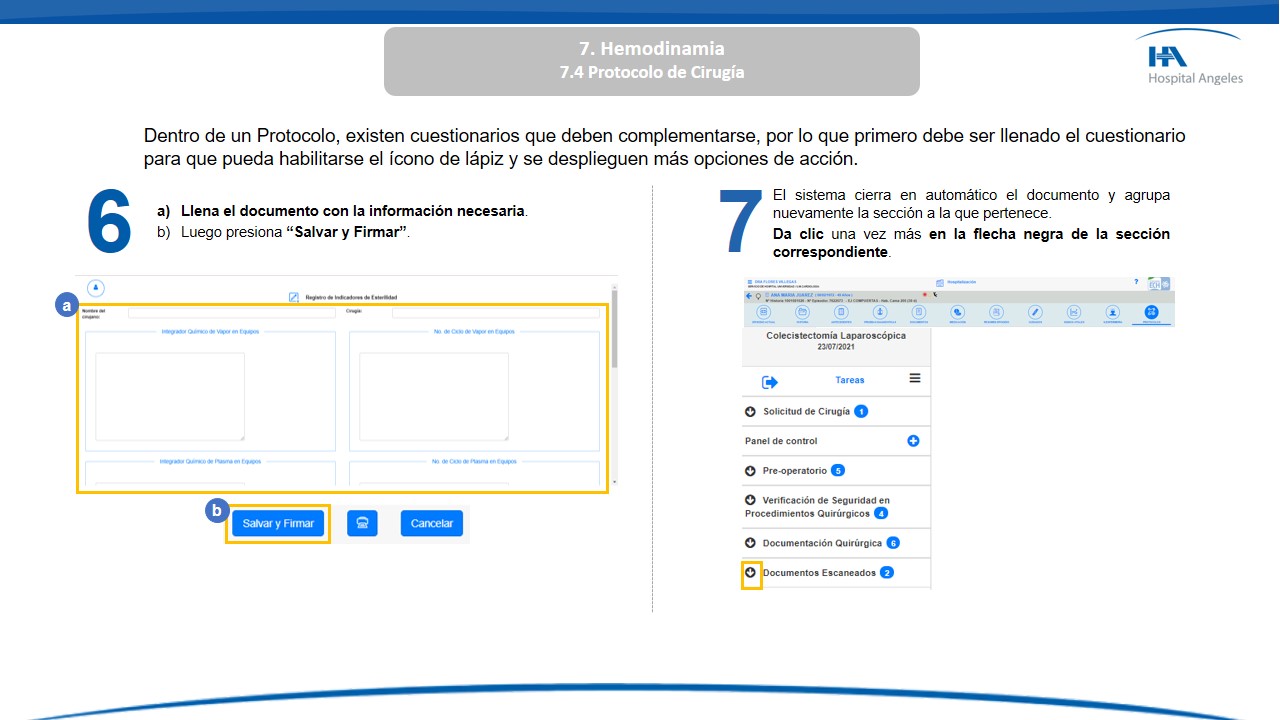Image resolution: width=1280 pixels, height=720 pixels.
Task: Click the plus icon in Panel de control
Action: (x=913, y=441)
